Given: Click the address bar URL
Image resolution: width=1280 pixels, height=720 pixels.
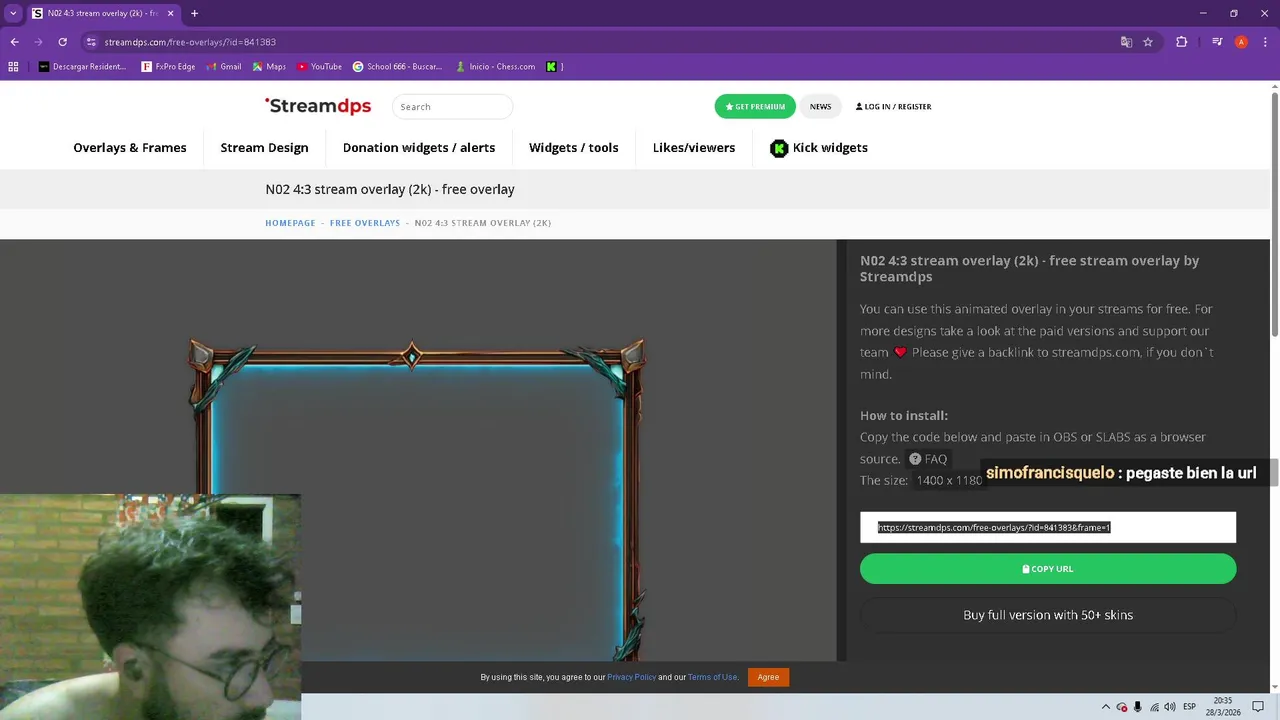Looking at the screenshot, I should (x=190, y=42).
